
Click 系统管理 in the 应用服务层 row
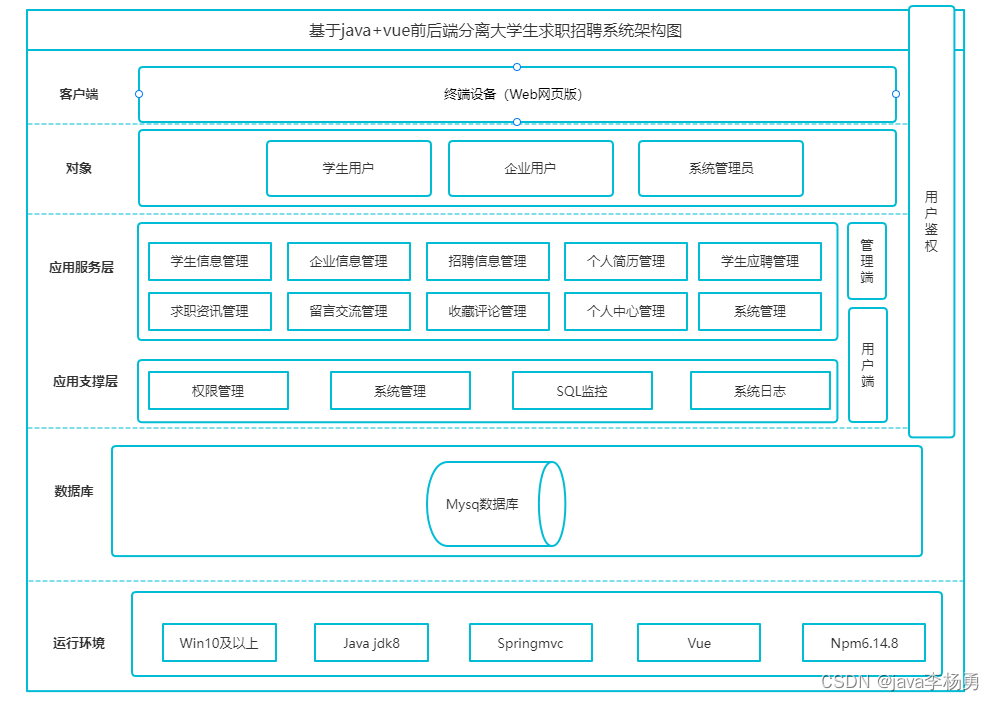click(759, 311)
